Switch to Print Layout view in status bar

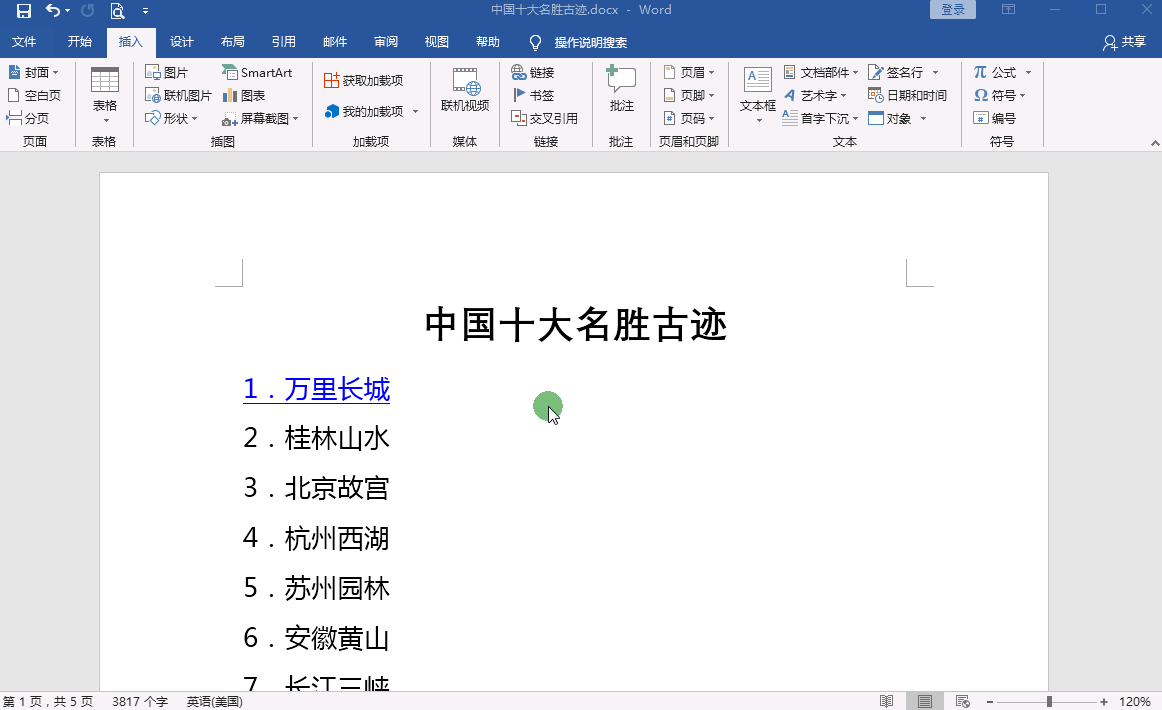925,701
